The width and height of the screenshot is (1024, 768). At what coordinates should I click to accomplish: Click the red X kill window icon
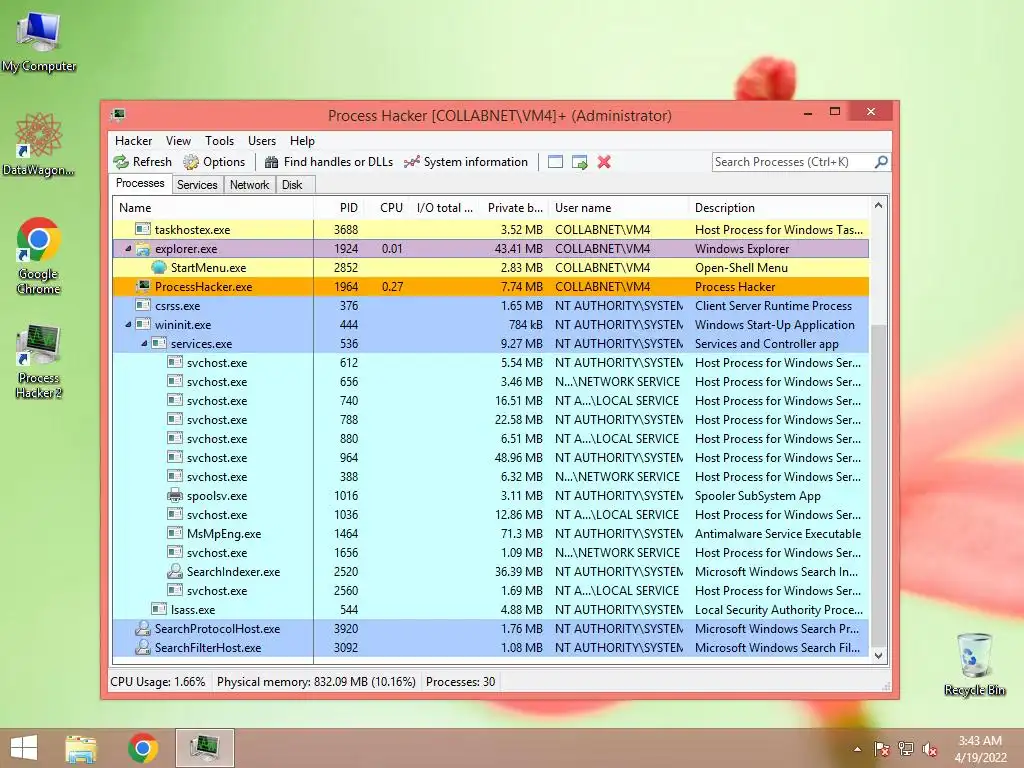coord(604,162)
